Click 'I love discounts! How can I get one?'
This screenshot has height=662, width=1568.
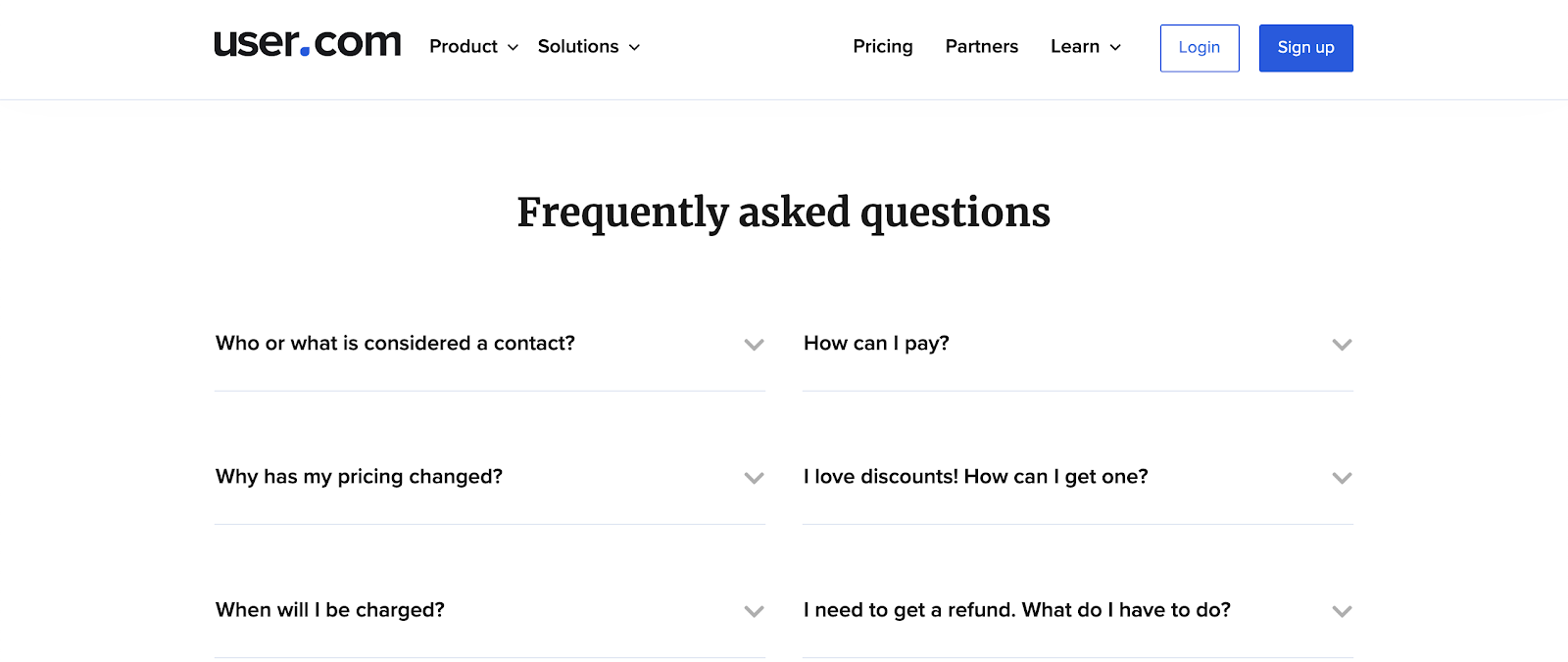tap(975, 477)
